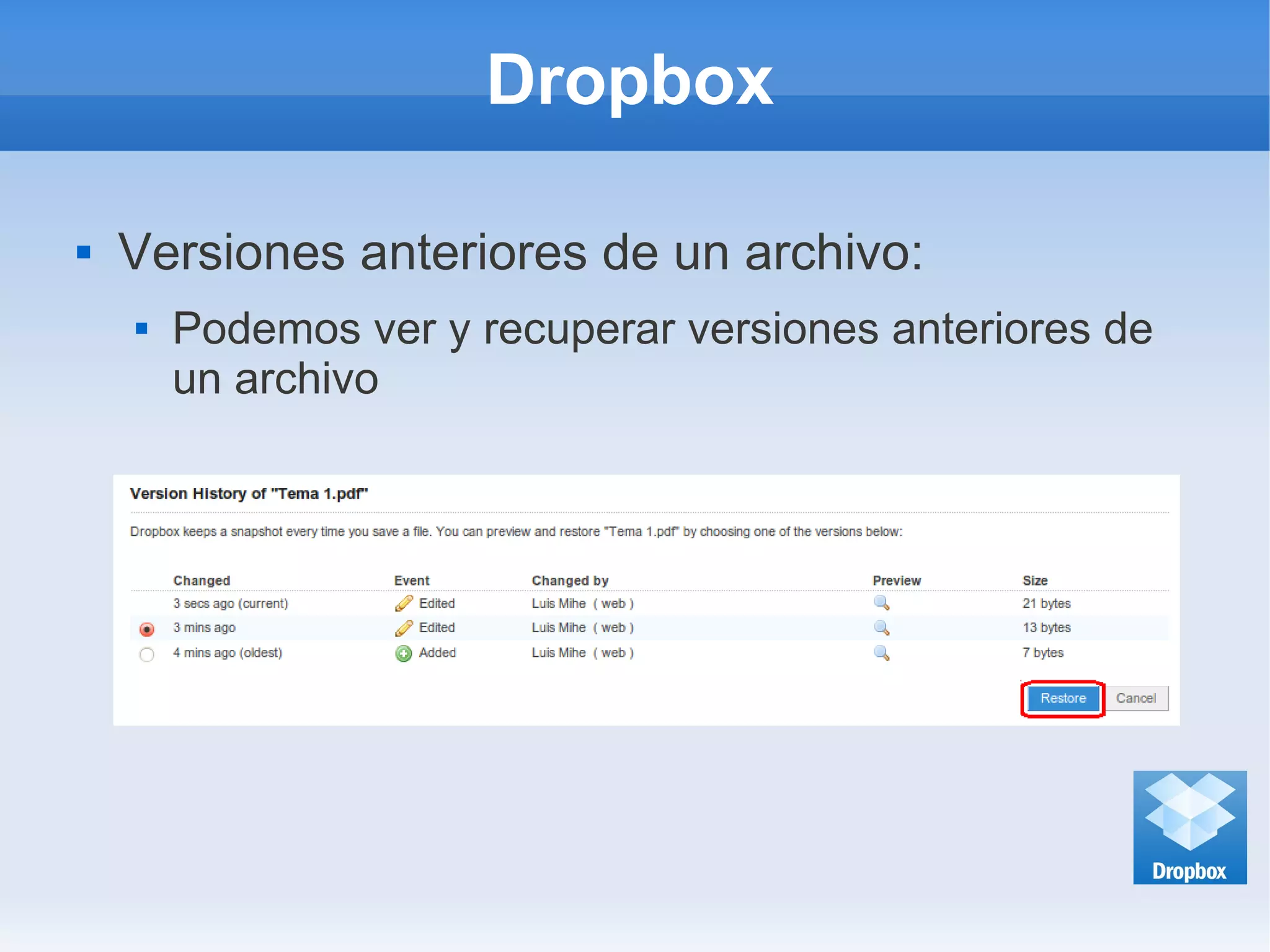Viewport: 1270px width, 952px height.
Task: Click the '7 bytes' size value
Action: [x=1043, y=653]
